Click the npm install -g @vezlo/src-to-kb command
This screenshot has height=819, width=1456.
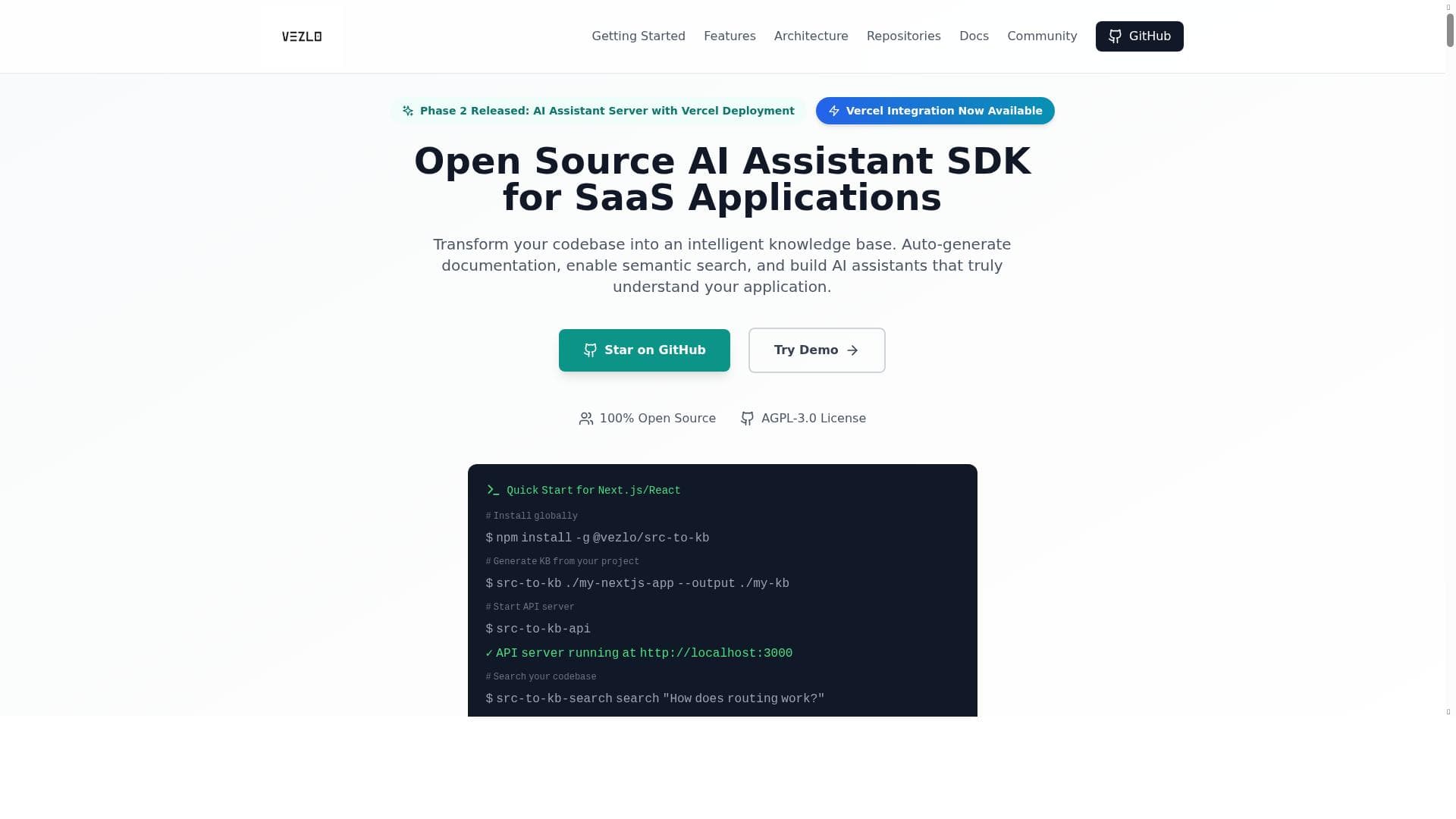coord(598,538)
